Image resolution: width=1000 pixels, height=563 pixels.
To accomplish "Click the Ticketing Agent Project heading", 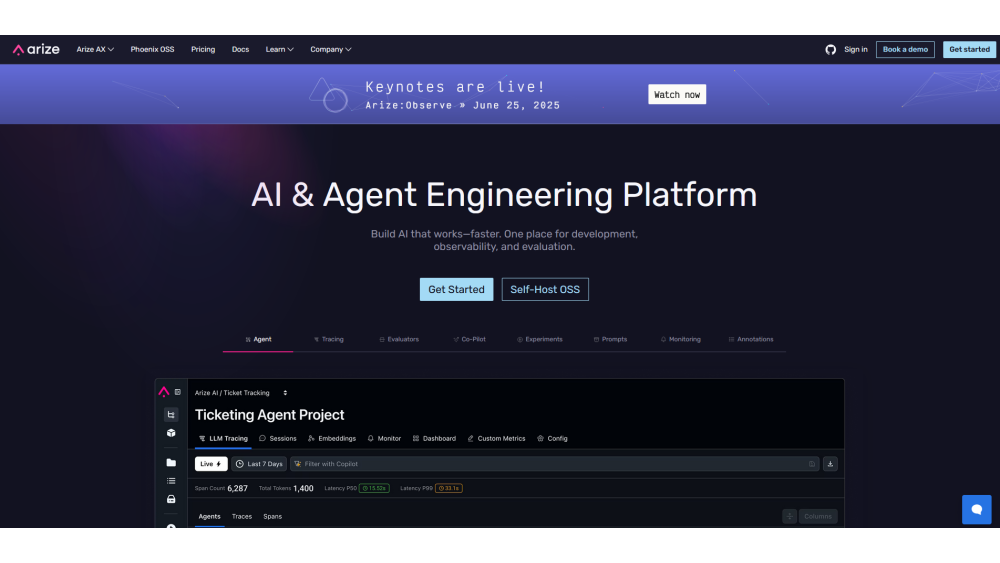I will click(x=270, y=415).
